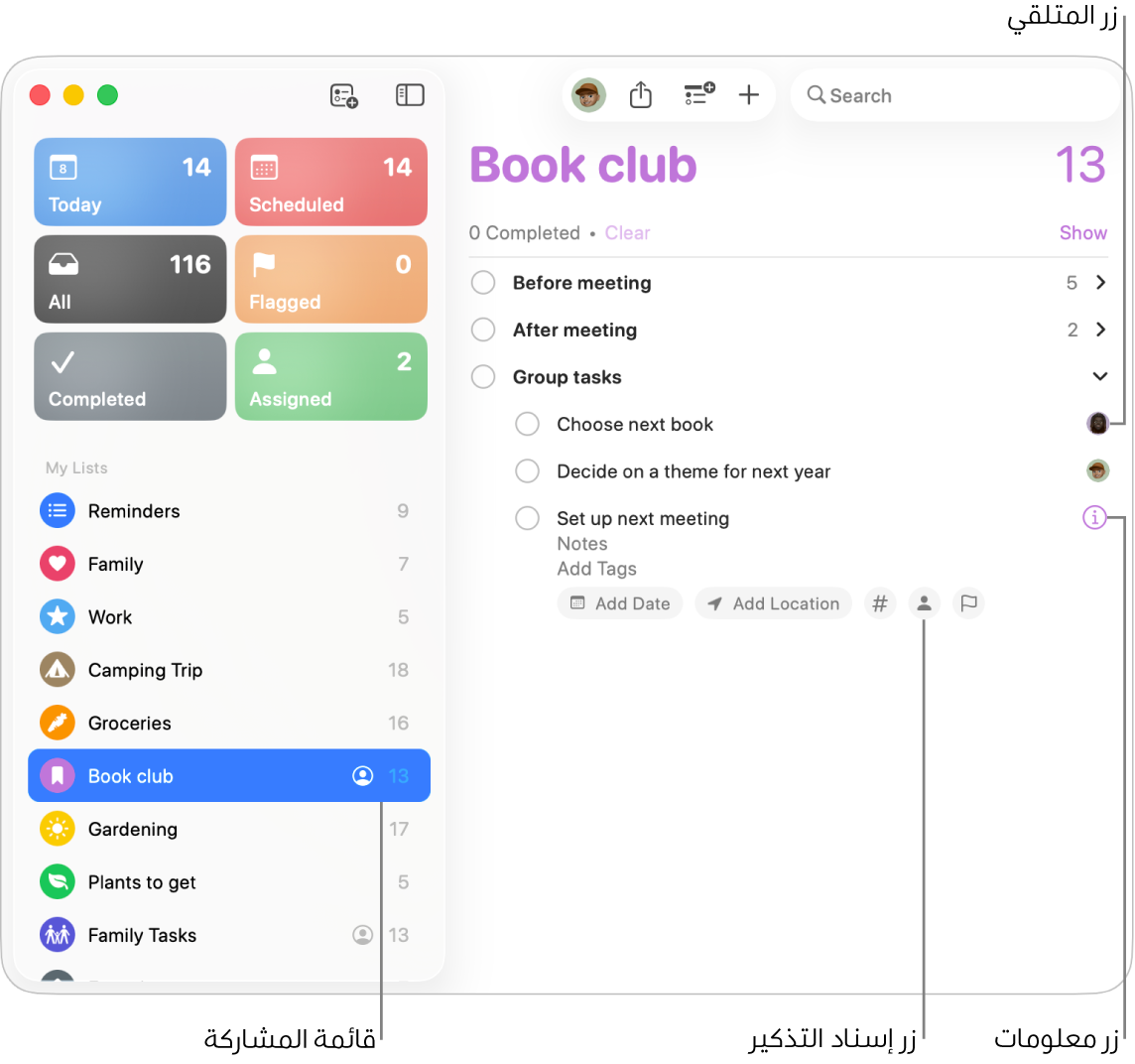The width and height of the screenshot is (1135, 1064).
Task: Open the Today smart list
Action: 130,182
